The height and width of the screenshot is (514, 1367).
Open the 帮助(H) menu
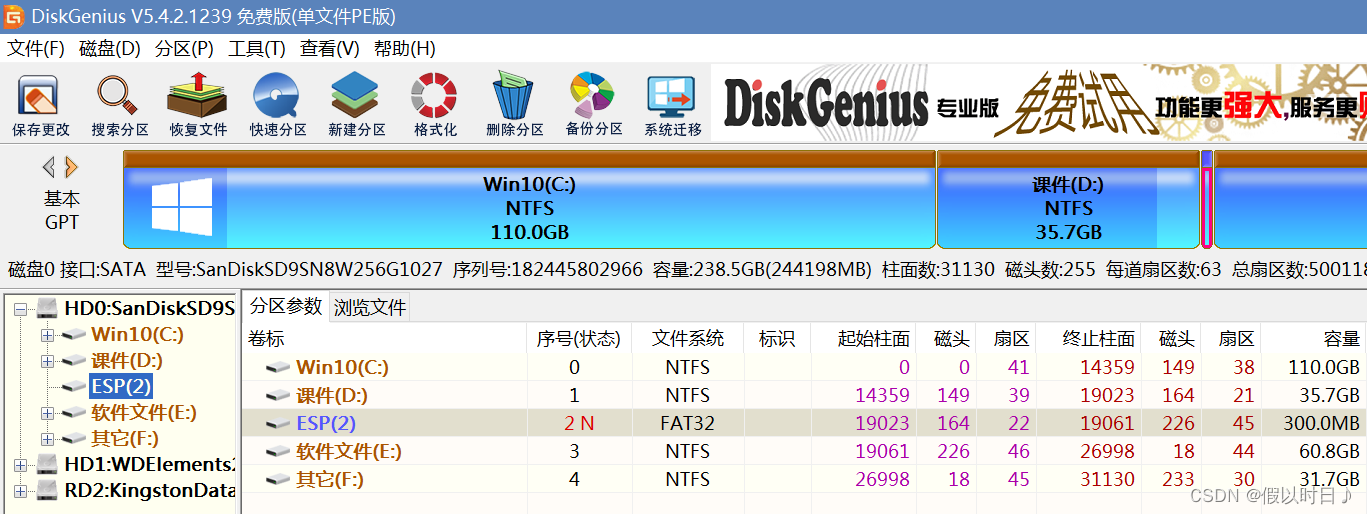coord(405,48)
